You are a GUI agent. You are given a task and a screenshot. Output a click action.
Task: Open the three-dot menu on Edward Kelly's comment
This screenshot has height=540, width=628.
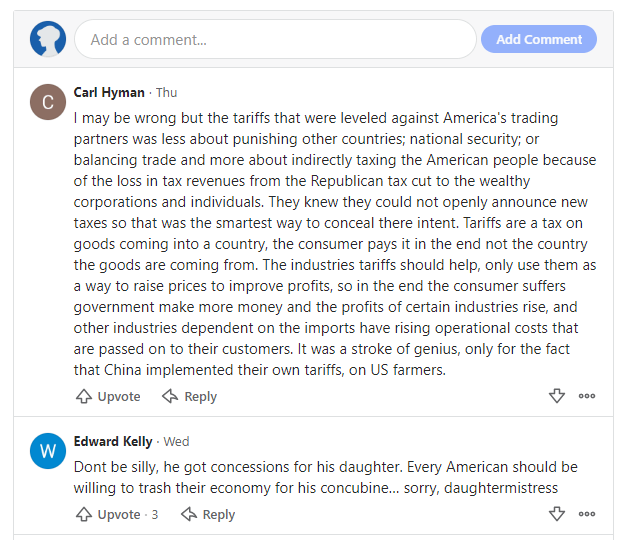pos(587,514)
